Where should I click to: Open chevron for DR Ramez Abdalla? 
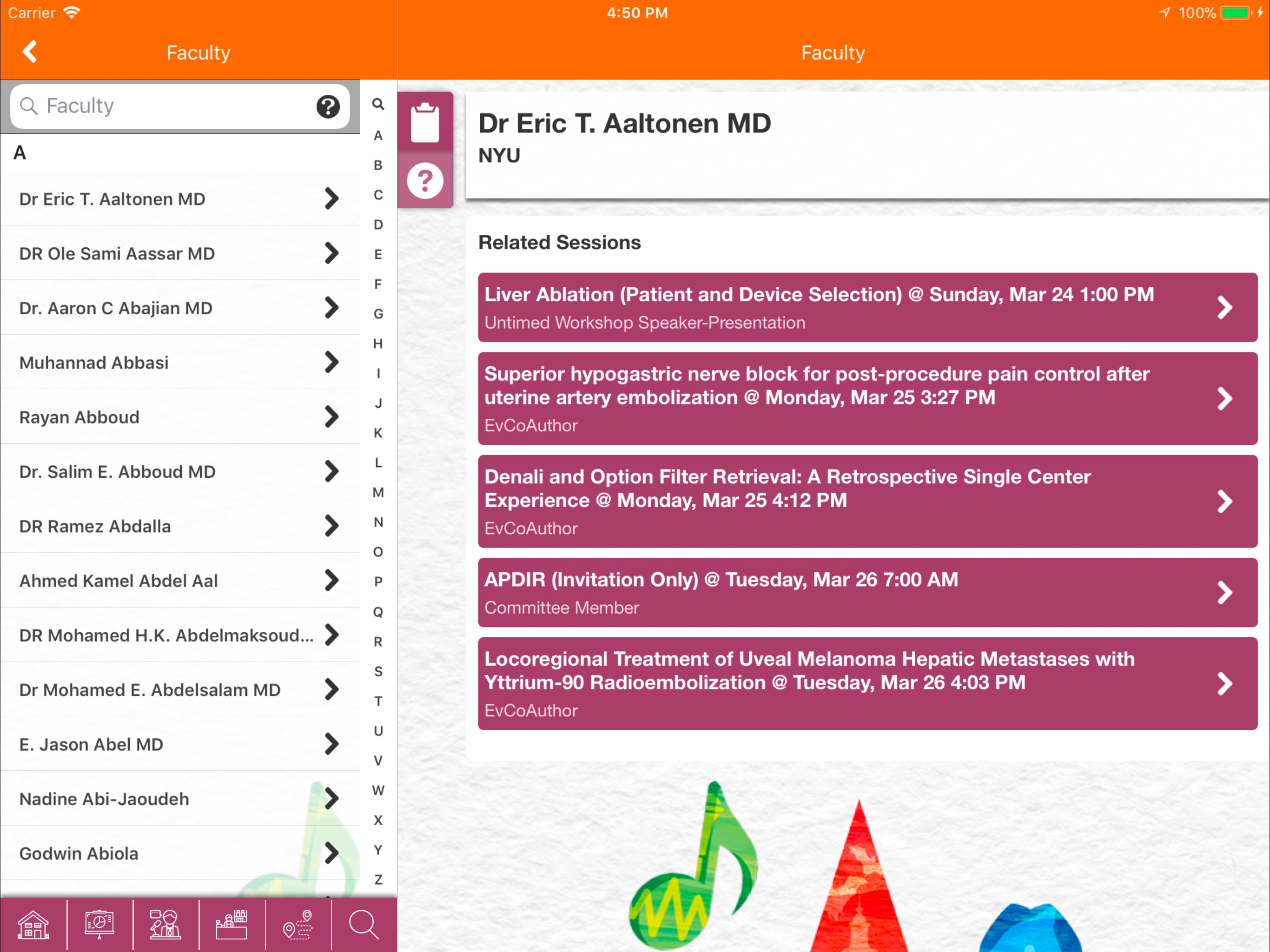point(331,526)
